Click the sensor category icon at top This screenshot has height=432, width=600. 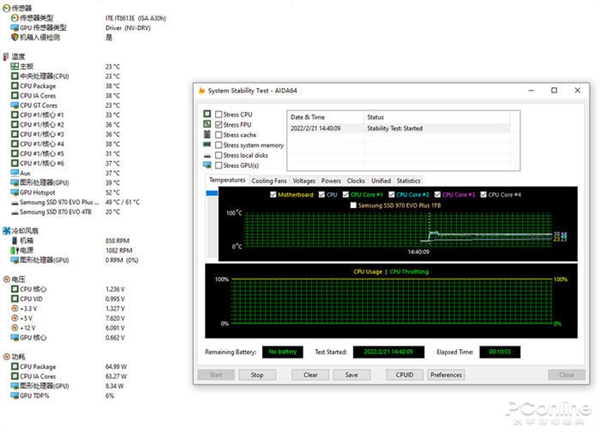[7, 8]
